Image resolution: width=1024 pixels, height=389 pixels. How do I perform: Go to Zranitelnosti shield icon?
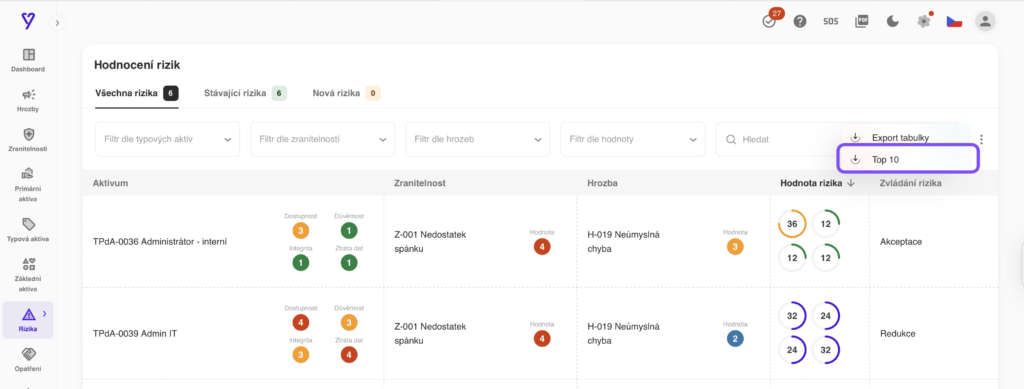(28, 134)
